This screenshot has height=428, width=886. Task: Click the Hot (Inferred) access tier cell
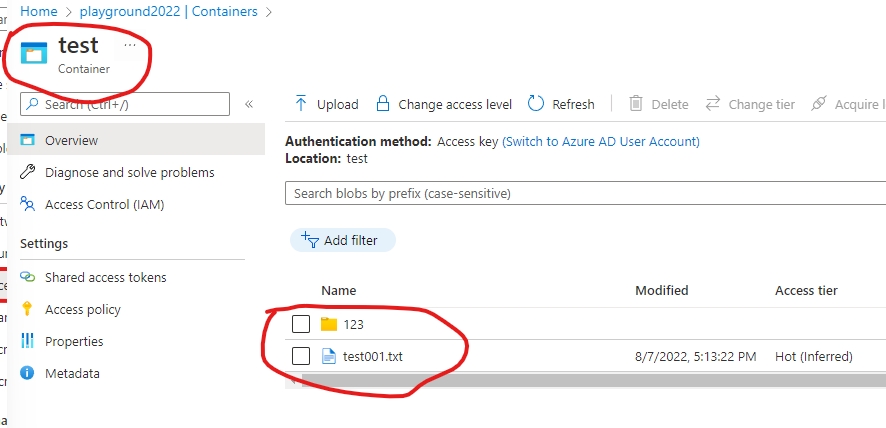pyautogui.click(x=814, y=357)
